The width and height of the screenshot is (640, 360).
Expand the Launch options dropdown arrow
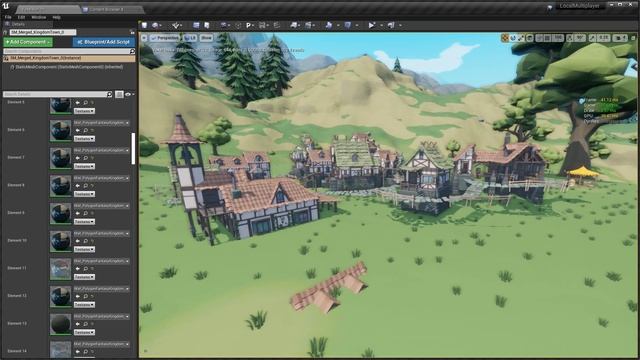coord(400,26)
